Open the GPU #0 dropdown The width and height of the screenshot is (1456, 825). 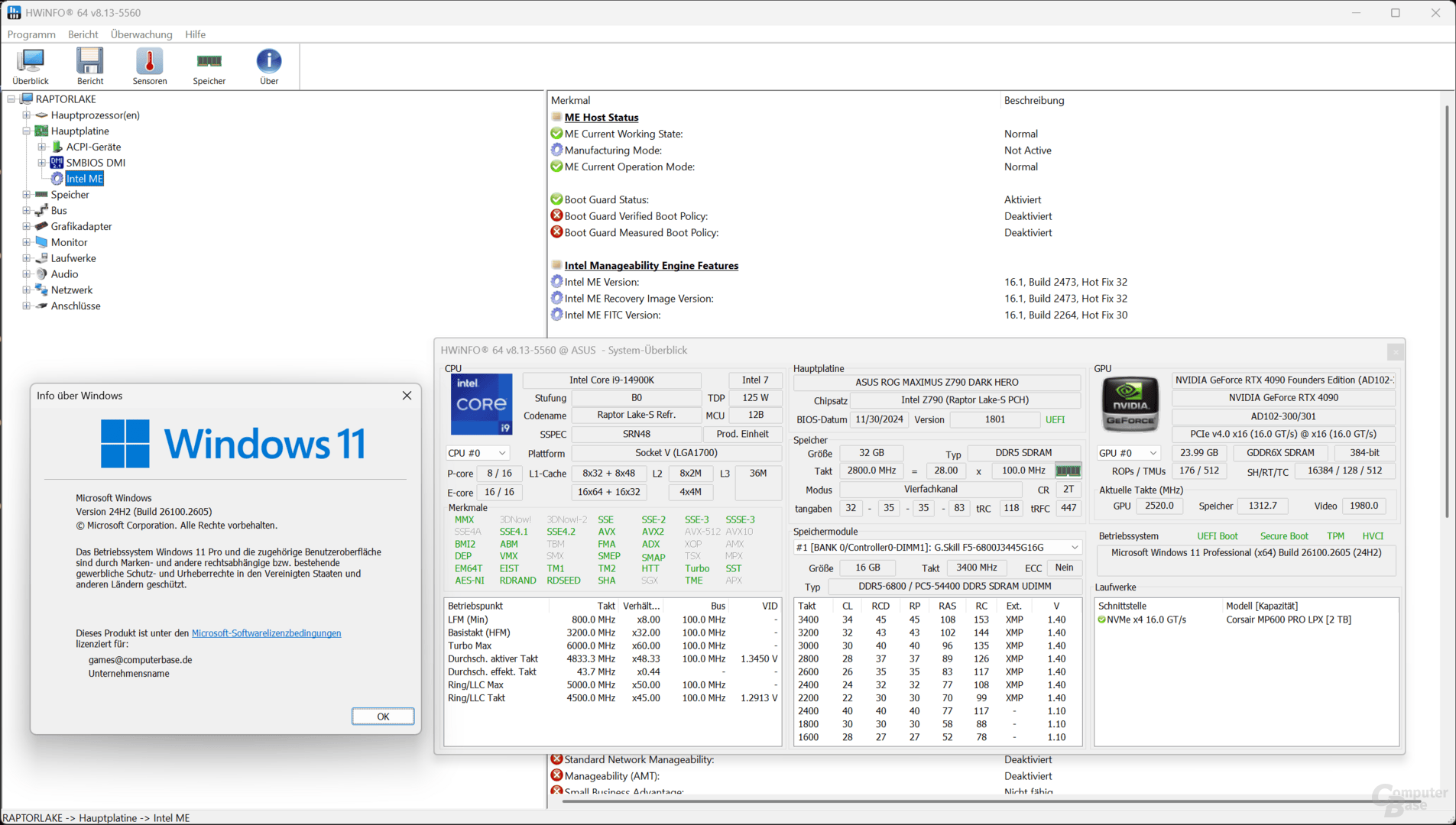pyautogui.click(x=1128, y=453)
